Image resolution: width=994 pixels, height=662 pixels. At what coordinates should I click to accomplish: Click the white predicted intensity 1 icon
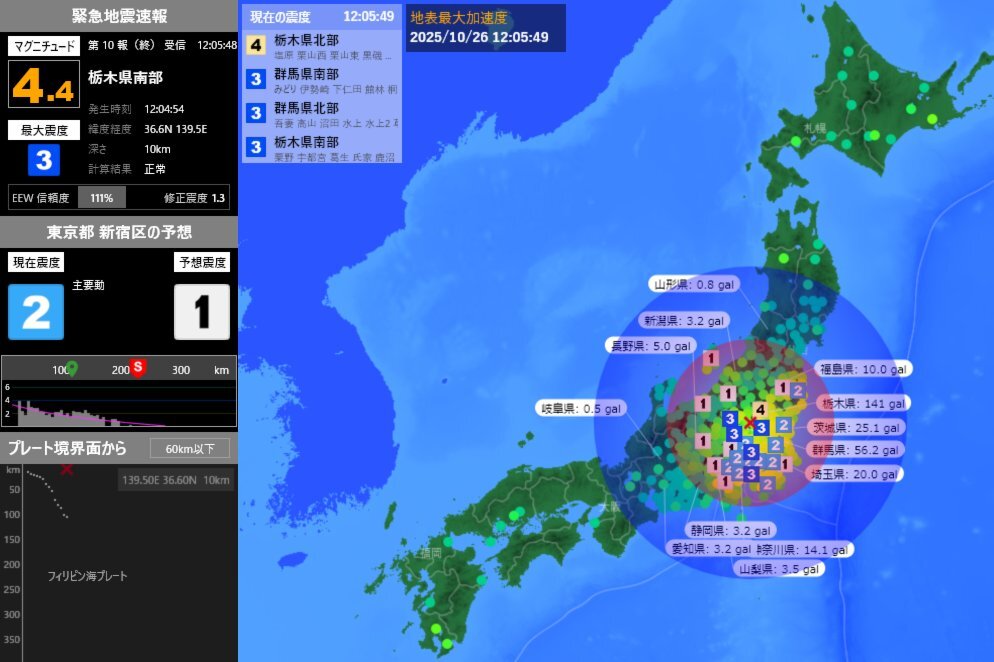point(201,312)
